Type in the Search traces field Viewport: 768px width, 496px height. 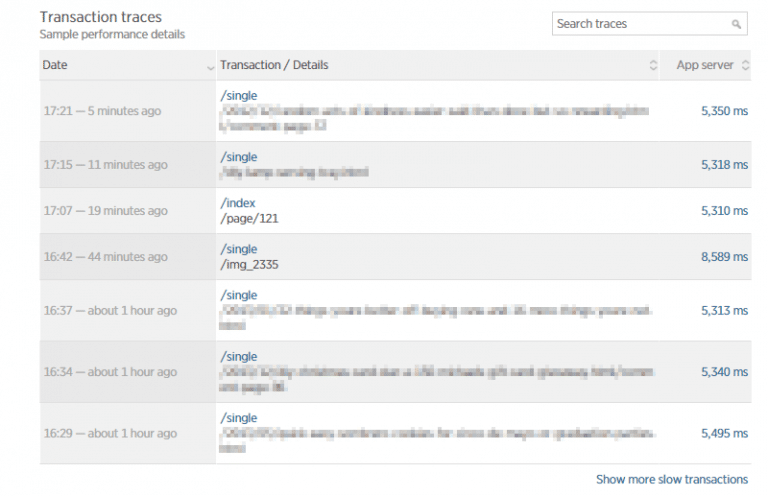coord(640,24)
